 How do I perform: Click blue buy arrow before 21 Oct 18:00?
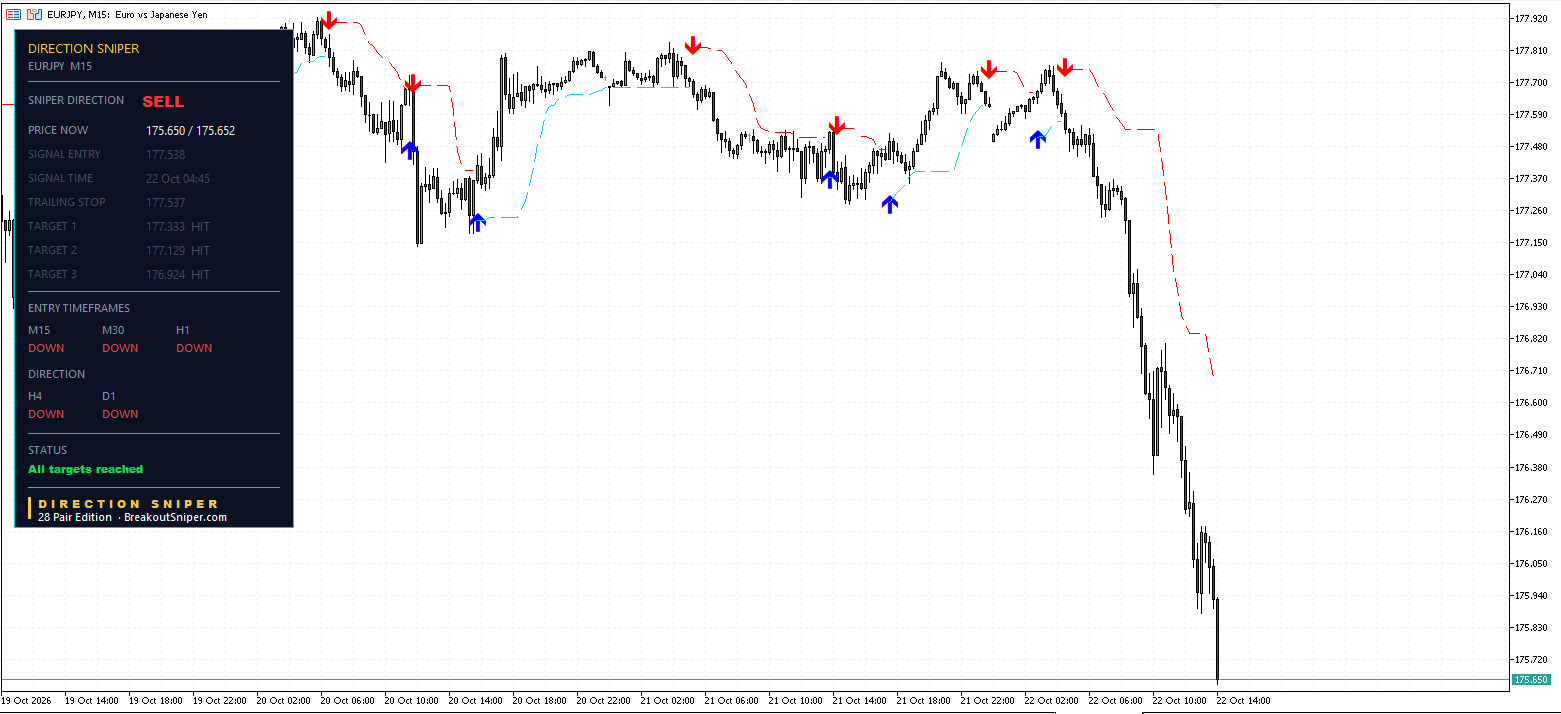coord(890,204)
